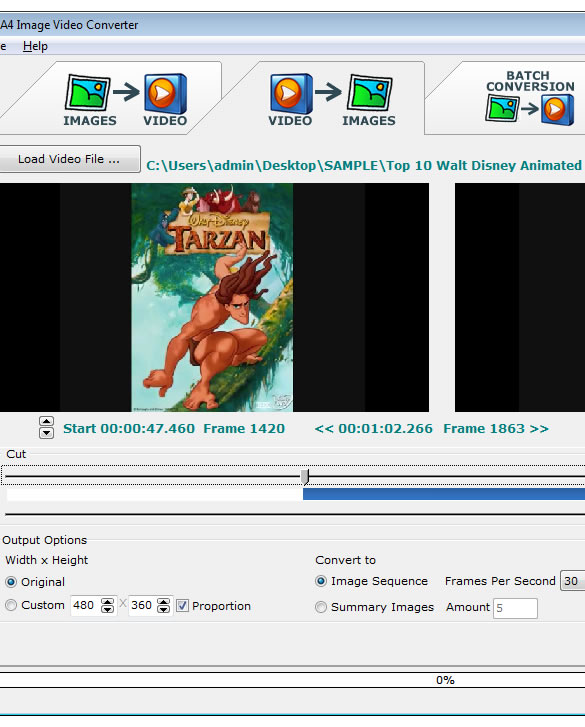Switch to the Video to Images tab
The image size is (585, 727).
(331, 98)
